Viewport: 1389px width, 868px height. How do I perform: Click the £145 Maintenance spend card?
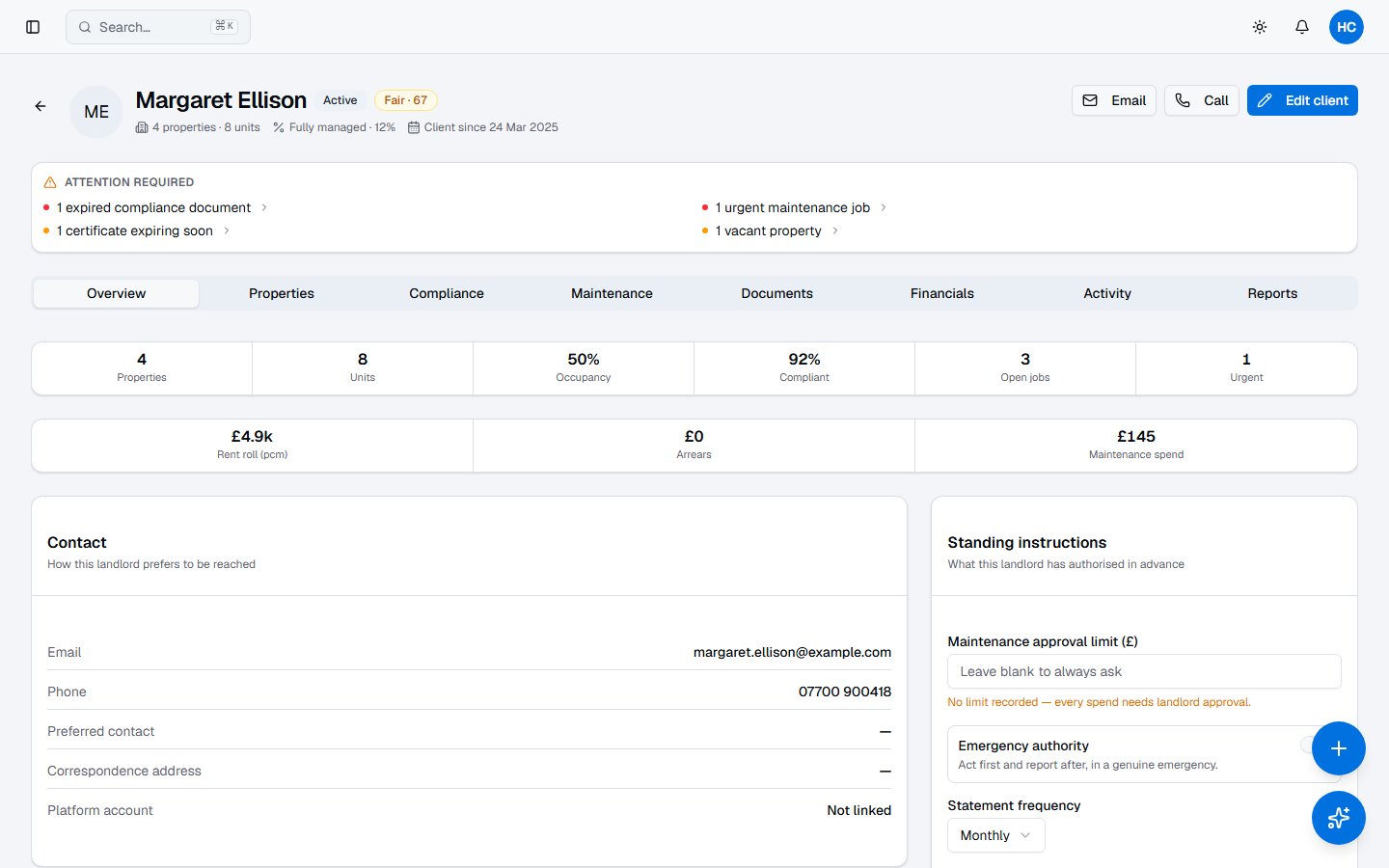1136,446
